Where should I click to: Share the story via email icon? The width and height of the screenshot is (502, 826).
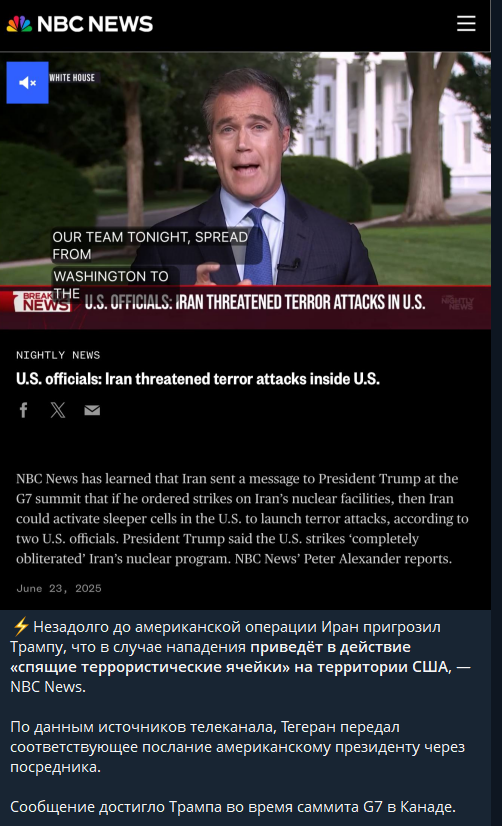click(92, 410)
